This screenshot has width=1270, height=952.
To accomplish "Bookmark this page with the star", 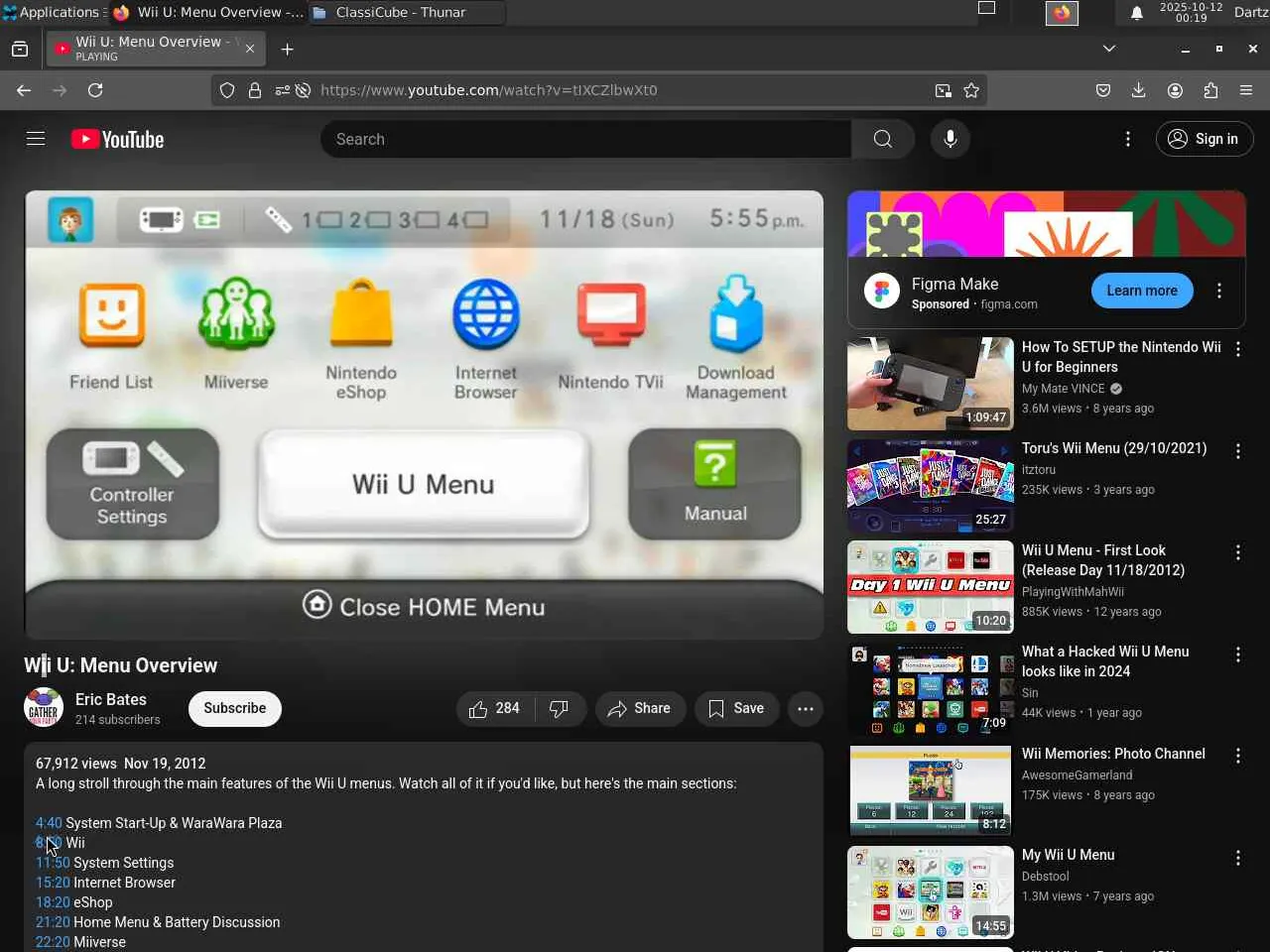I will pos(971,90).
